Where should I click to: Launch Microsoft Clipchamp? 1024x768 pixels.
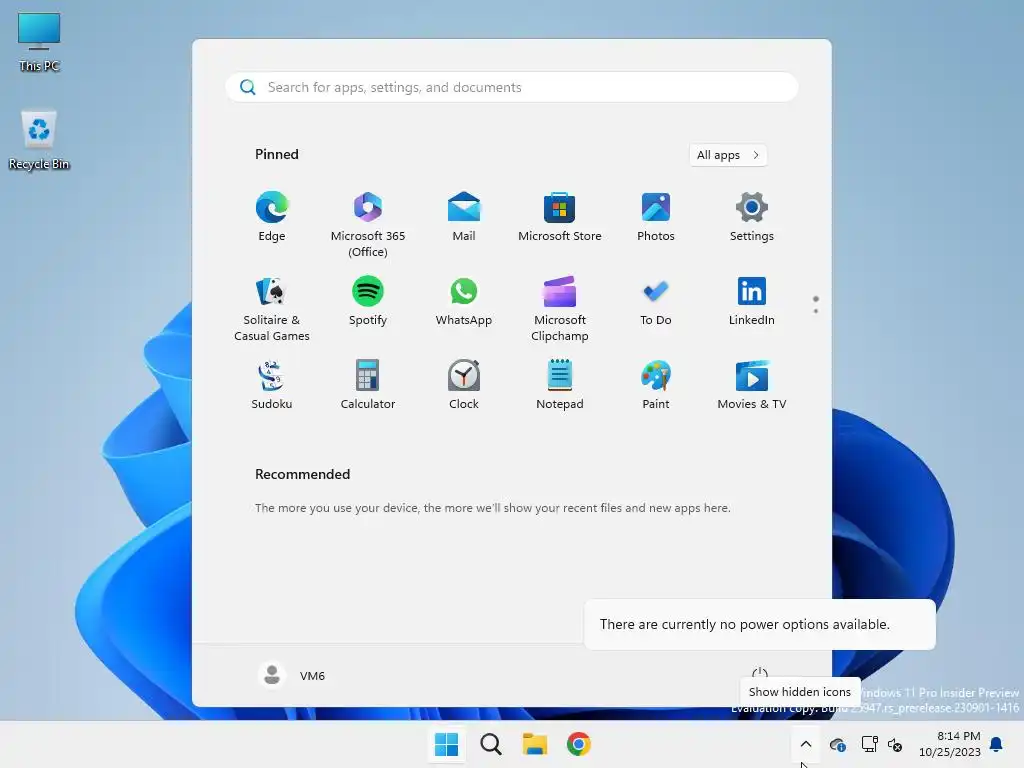click(560, 308)
